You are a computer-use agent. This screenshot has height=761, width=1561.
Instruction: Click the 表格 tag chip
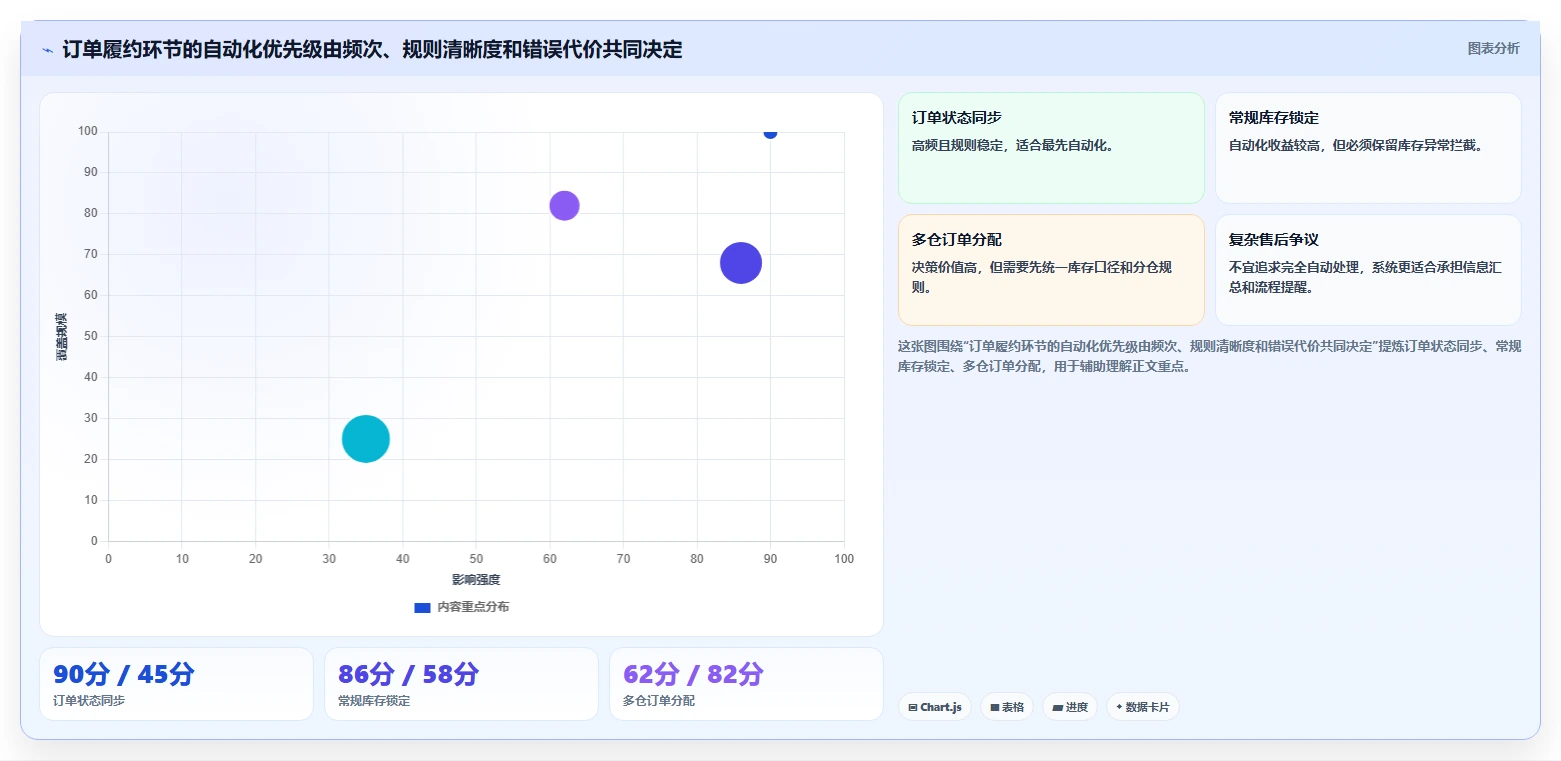1007,707
